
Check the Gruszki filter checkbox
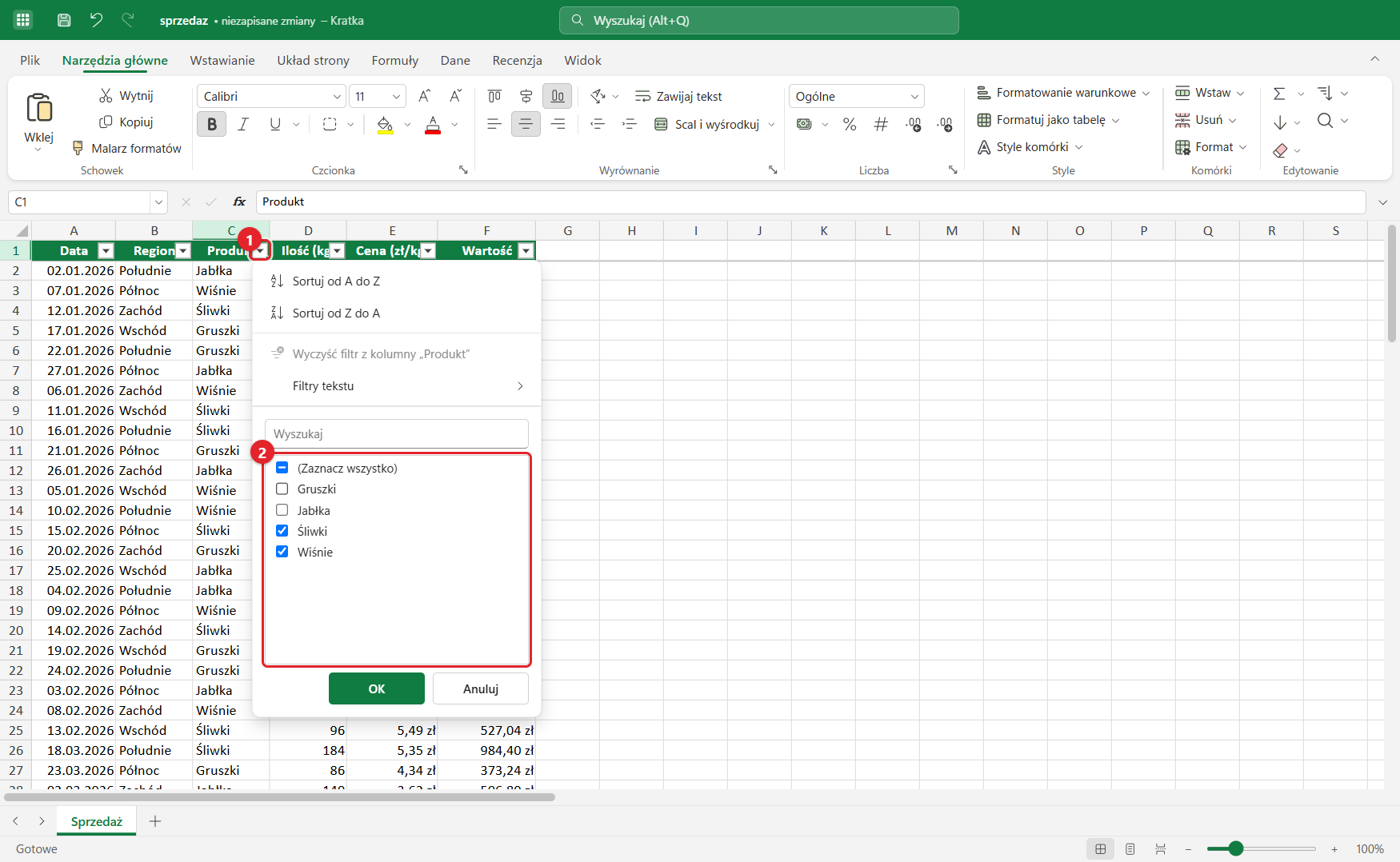pos(282,489)
